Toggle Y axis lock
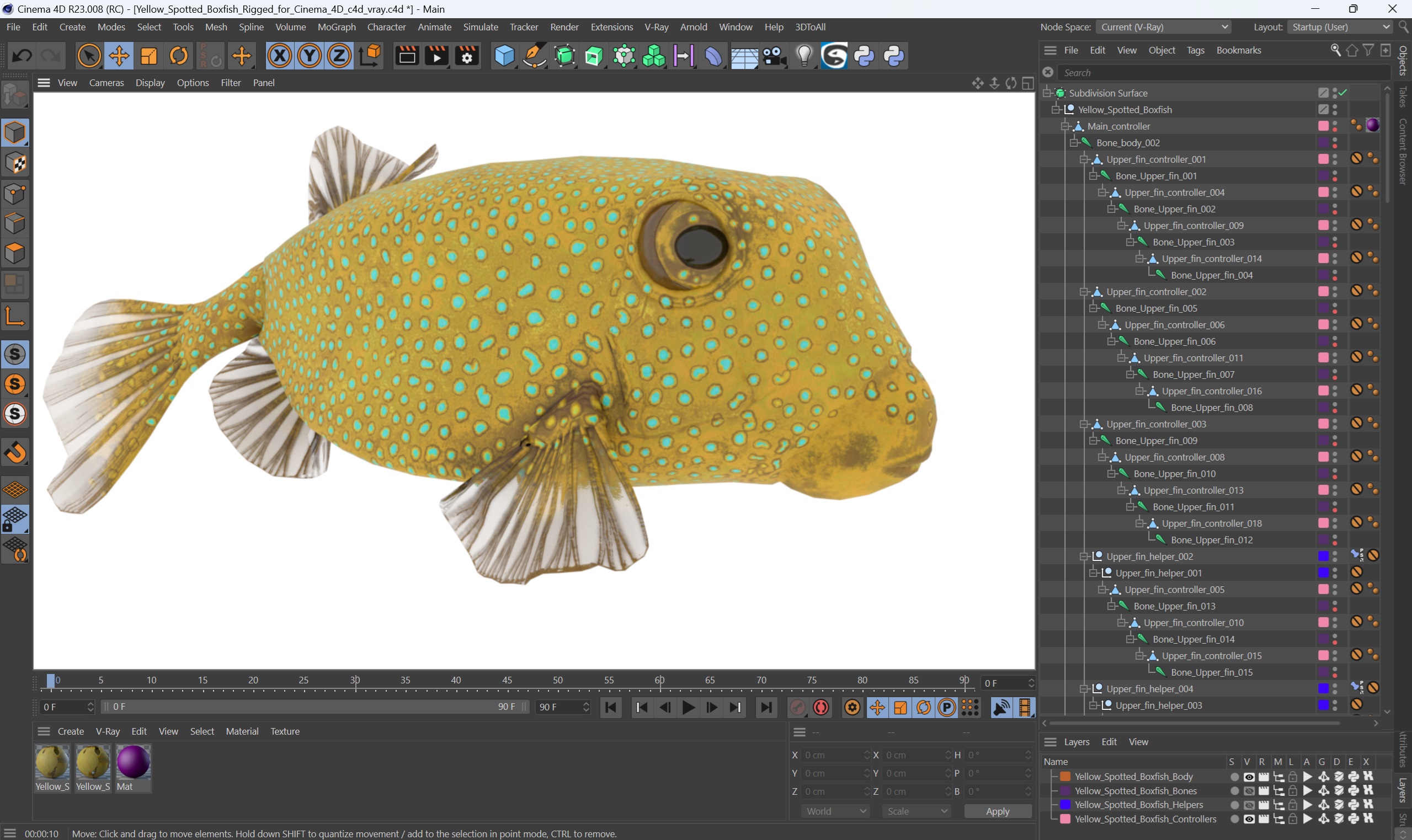 coord(310,56)
